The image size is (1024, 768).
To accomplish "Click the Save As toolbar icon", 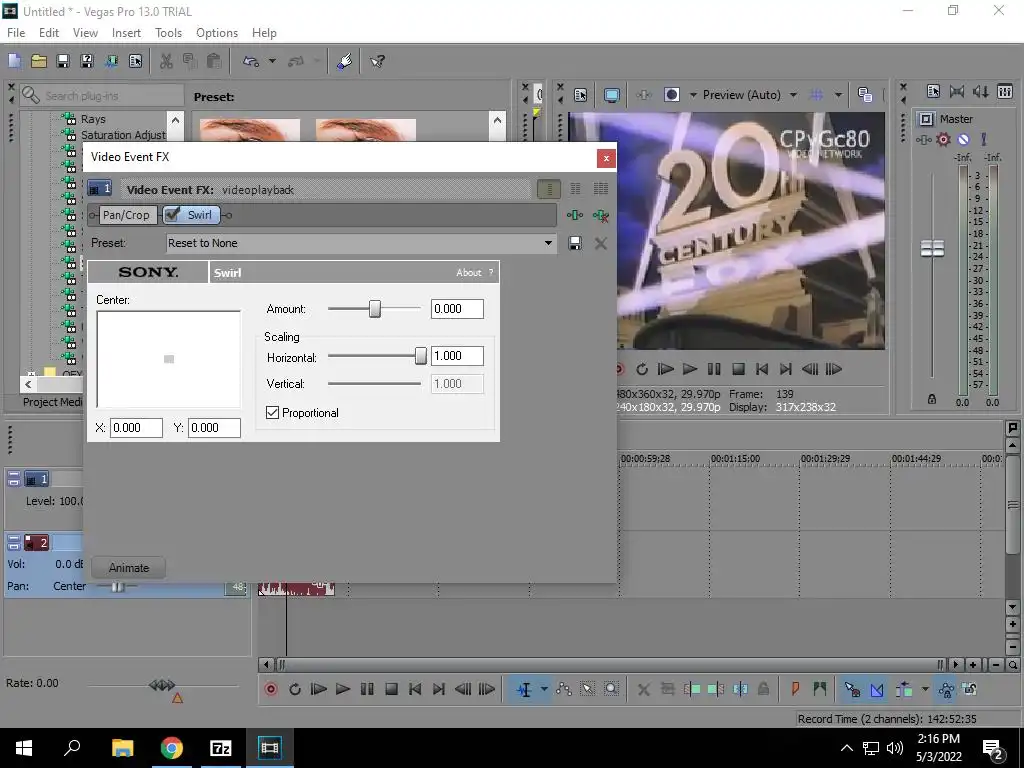I will coord(87,61).
